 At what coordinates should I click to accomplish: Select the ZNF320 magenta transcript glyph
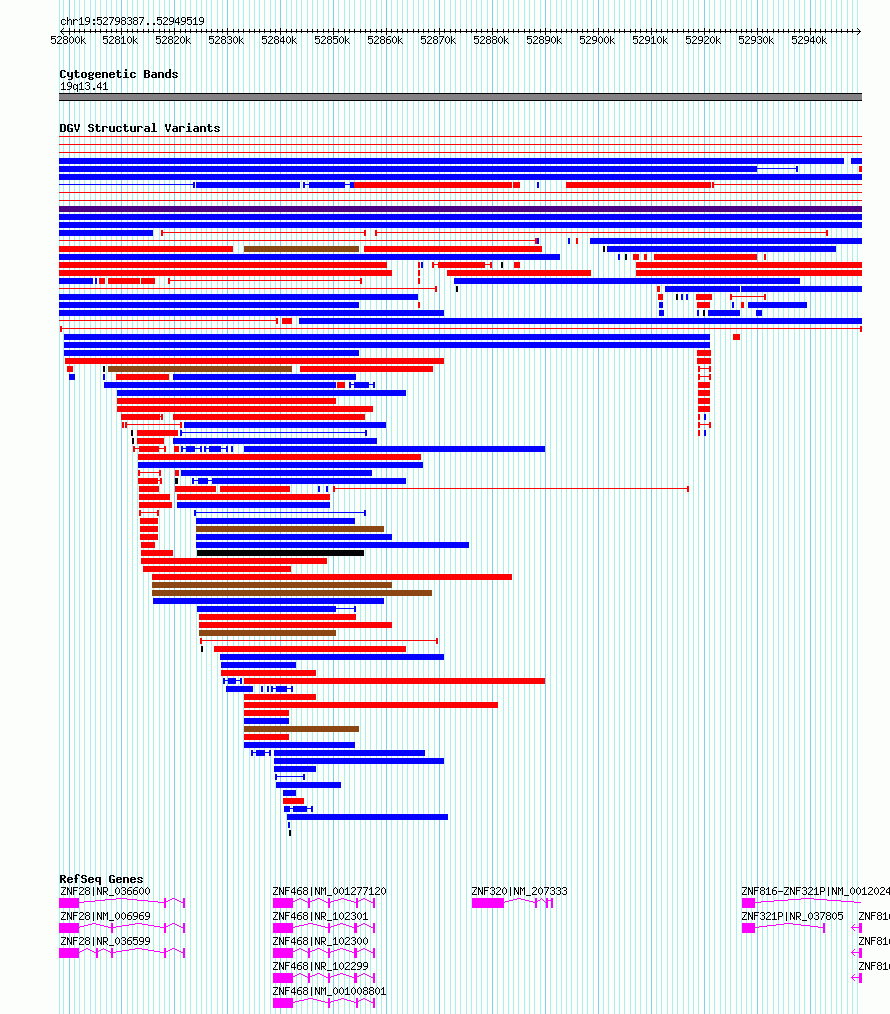[512, 903]
